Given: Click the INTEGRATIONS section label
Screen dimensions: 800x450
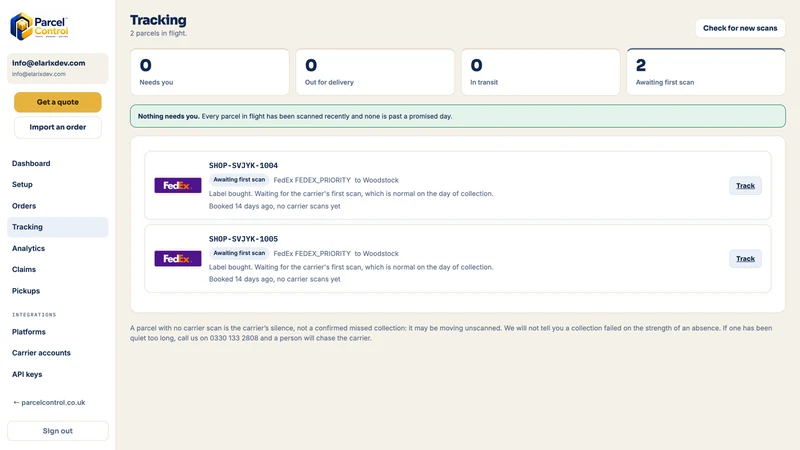Looking at the screenshot, I should pos(34,315).
